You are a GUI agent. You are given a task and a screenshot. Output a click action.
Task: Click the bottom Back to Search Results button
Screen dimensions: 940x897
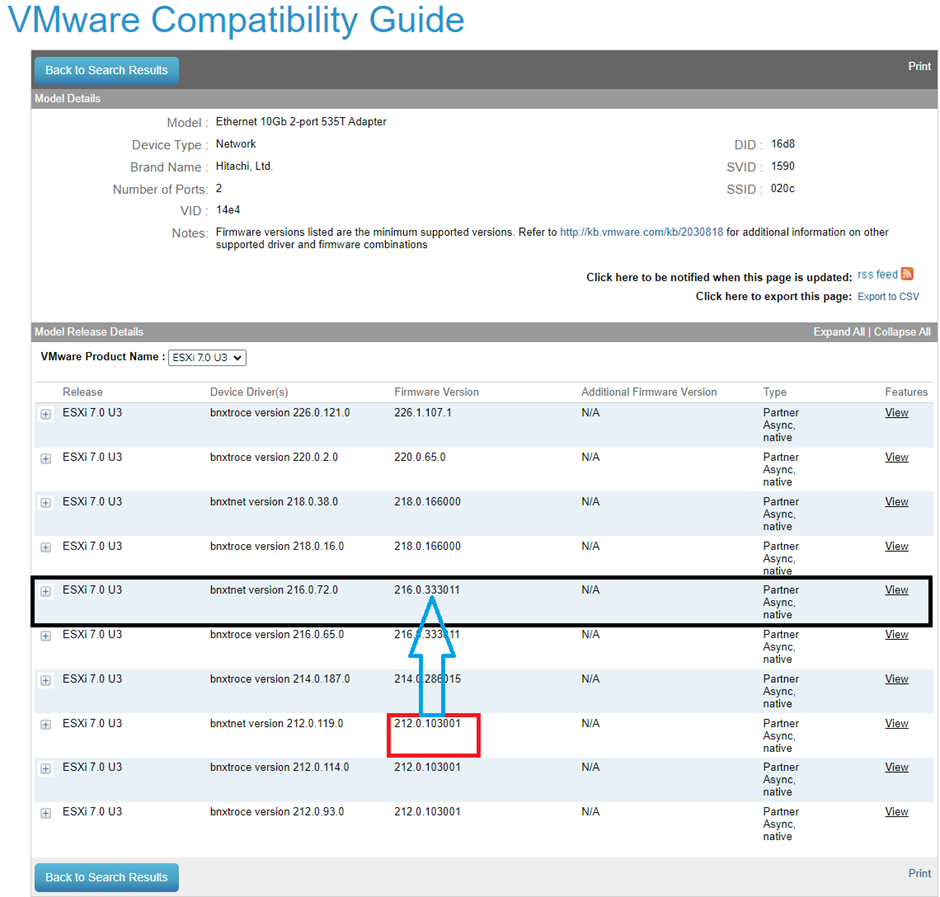(107, 877)
